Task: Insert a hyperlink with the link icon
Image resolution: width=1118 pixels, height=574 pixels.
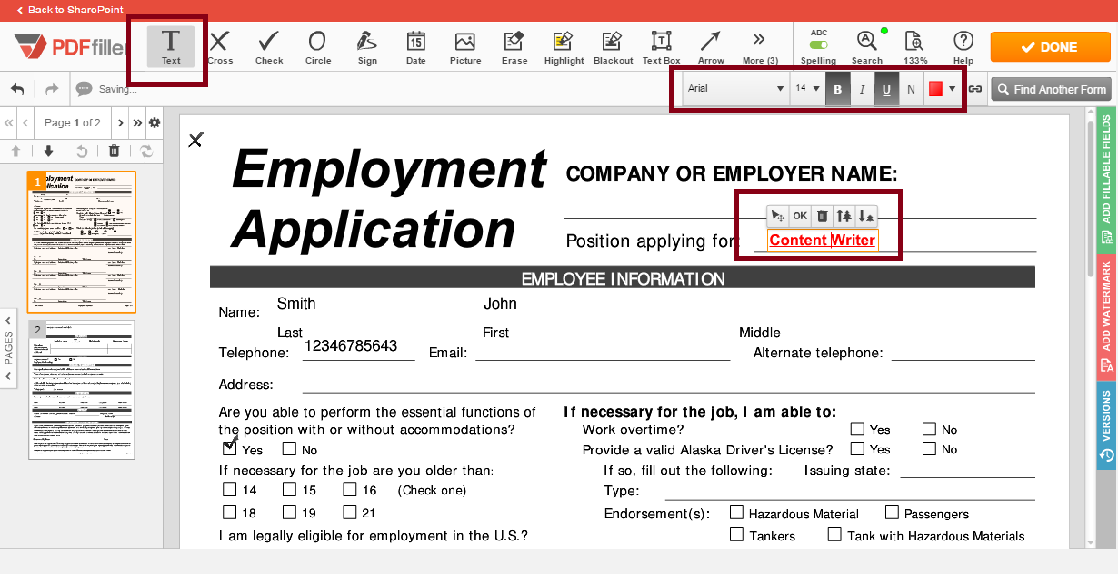Action: tap(975, 89)
